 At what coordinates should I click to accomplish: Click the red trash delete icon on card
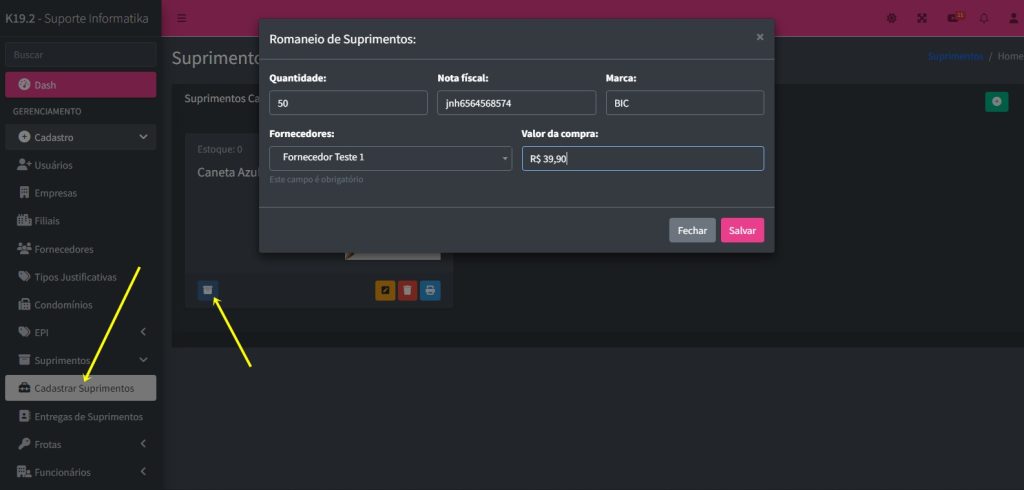point(407,291)
